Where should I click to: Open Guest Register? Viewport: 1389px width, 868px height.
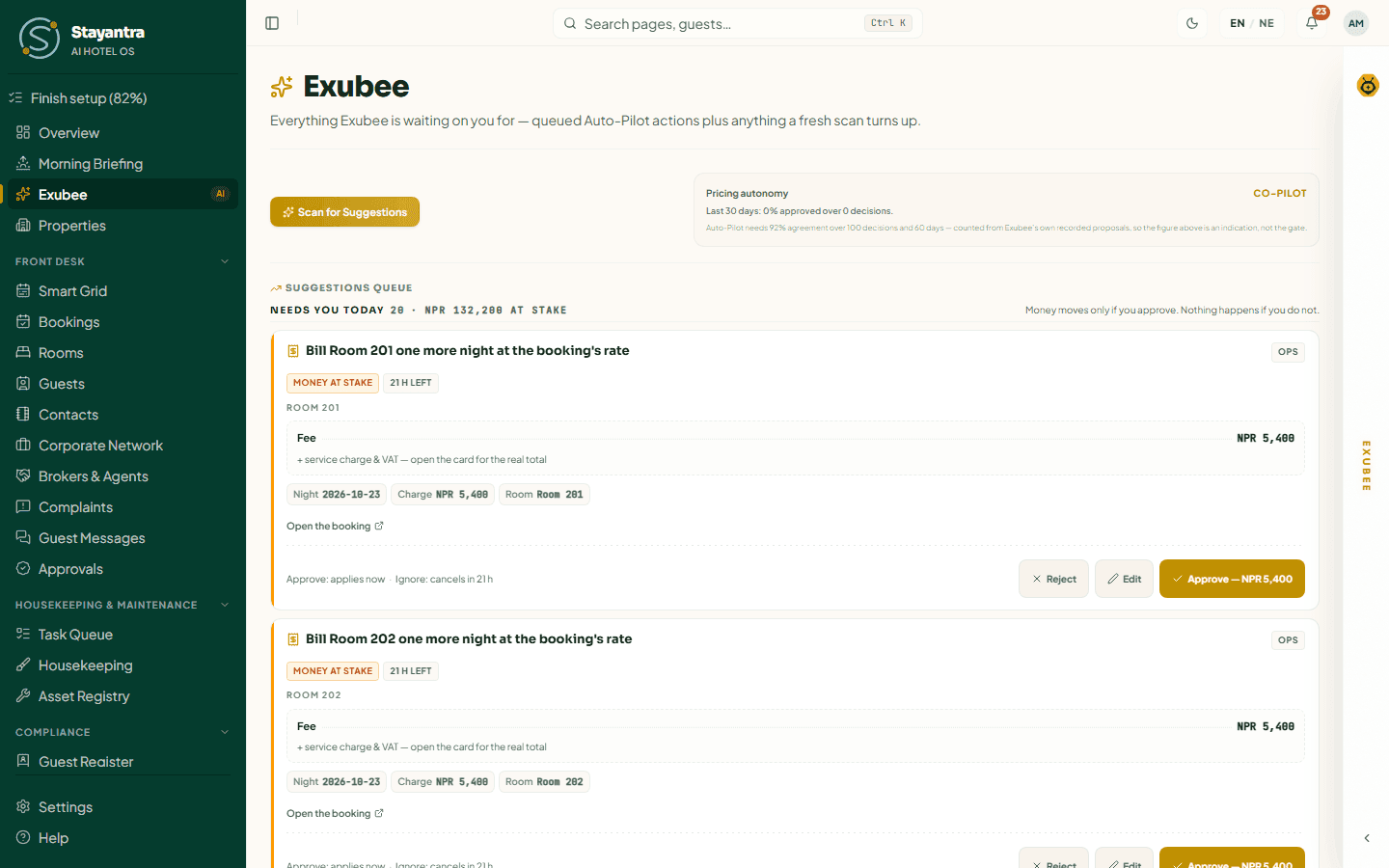click(x=123, y=762)
